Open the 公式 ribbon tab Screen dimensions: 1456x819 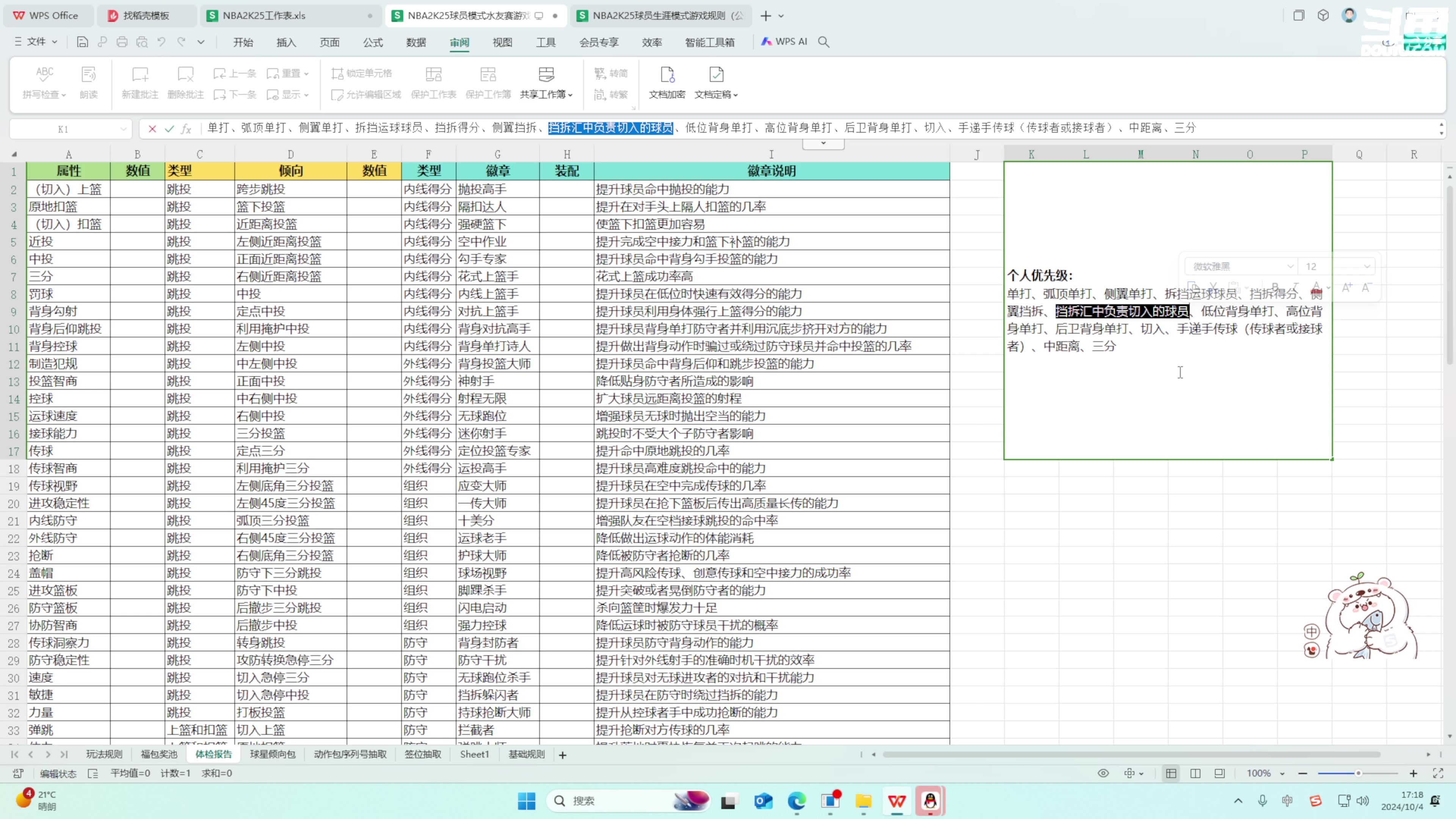pos(373,42)
